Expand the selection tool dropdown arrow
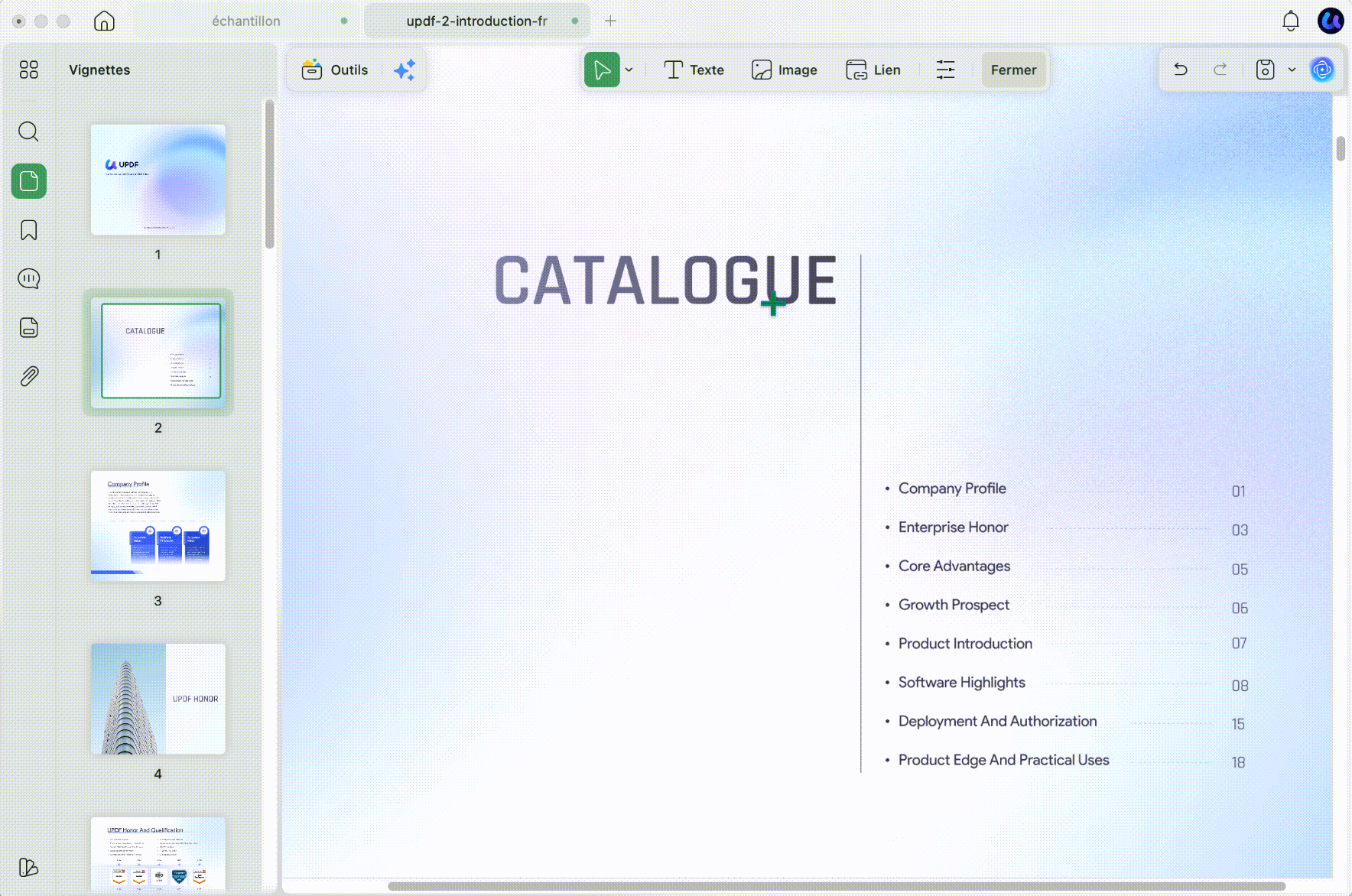Viewport: 1352px width, 896px height. (629, 70)
